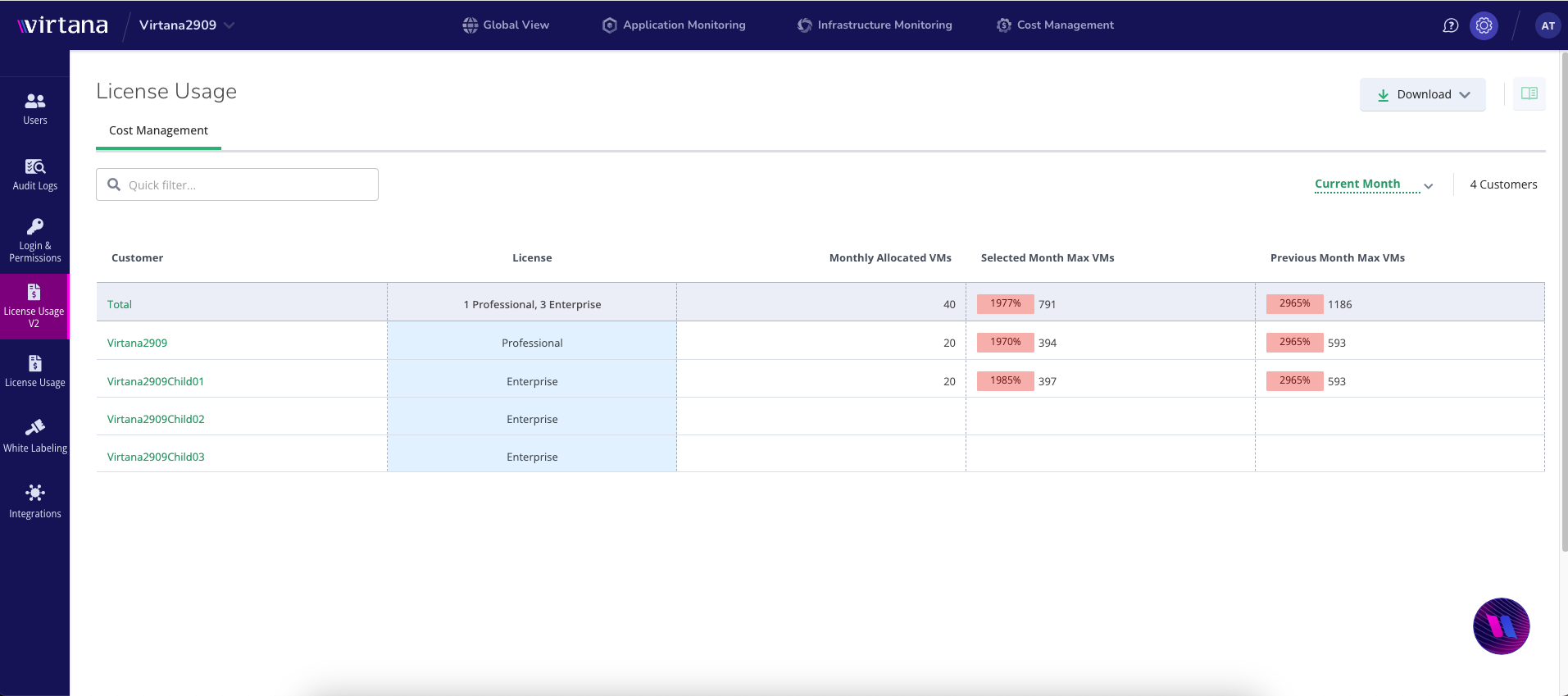This screenshot has height=696, width=1568.
Task: Open the AT user avatar menu
Action: click(1548, 25)
